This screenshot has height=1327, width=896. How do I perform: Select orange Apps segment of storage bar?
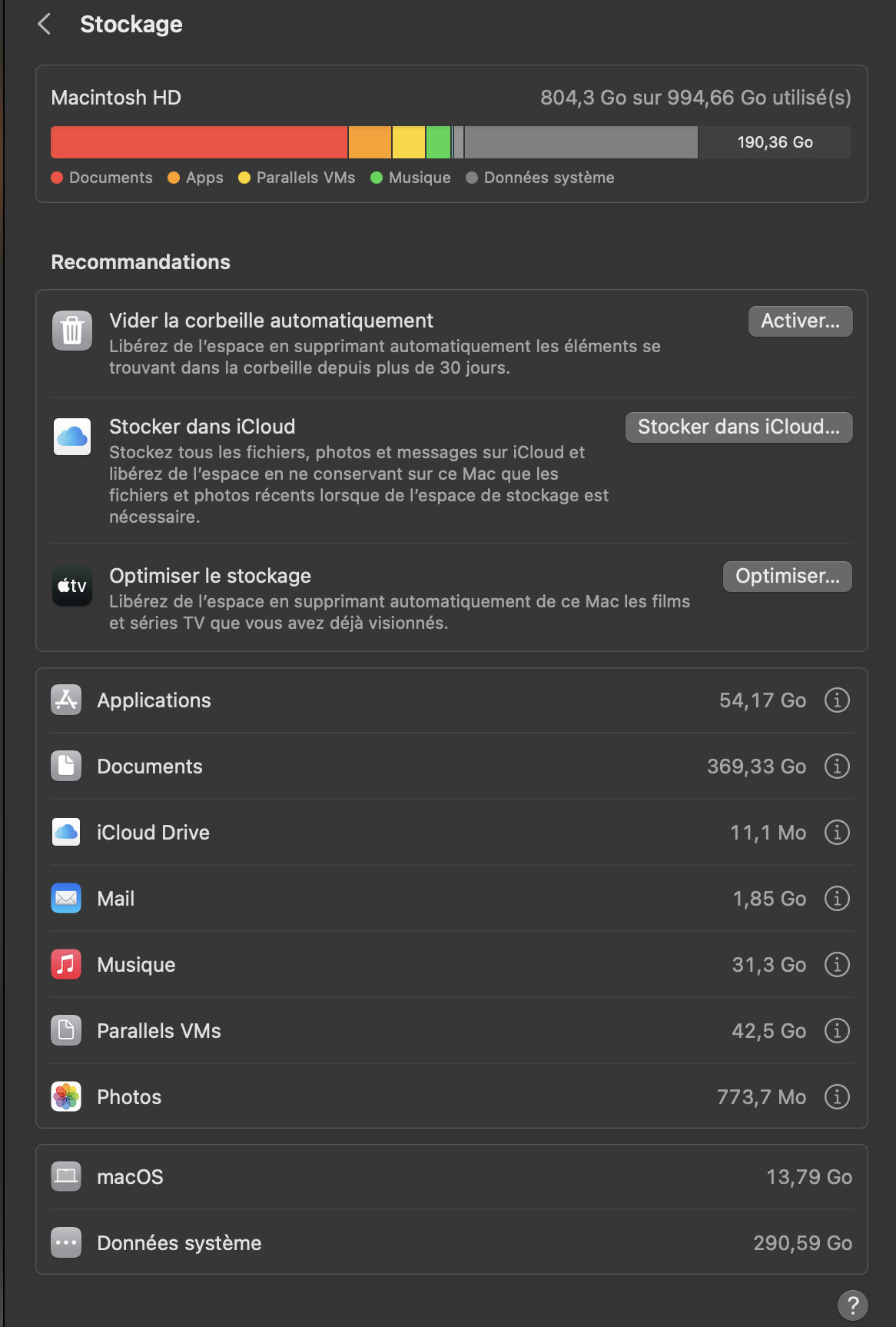tap(370, 142)
